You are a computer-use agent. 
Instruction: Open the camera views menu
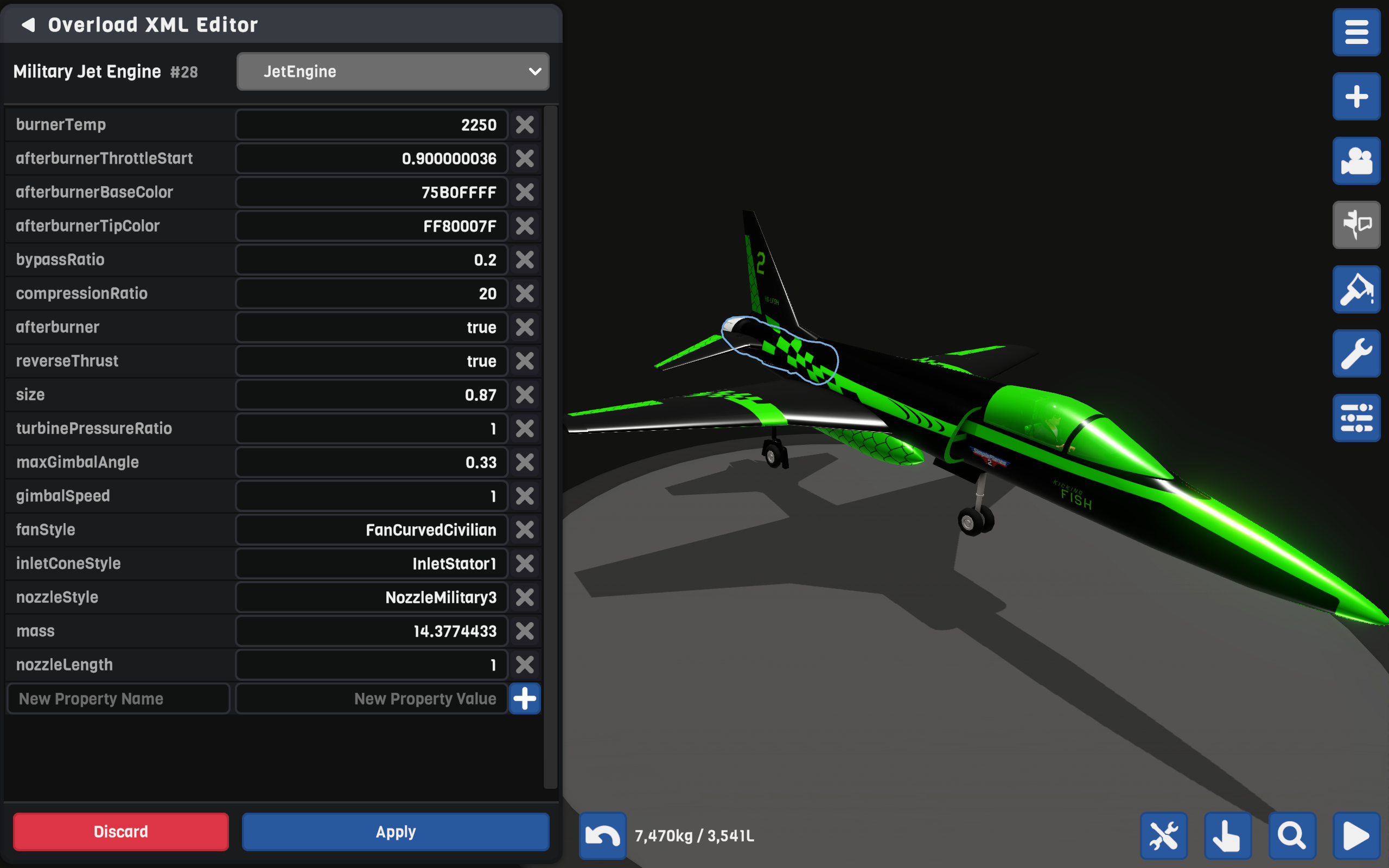[1356, 161]
